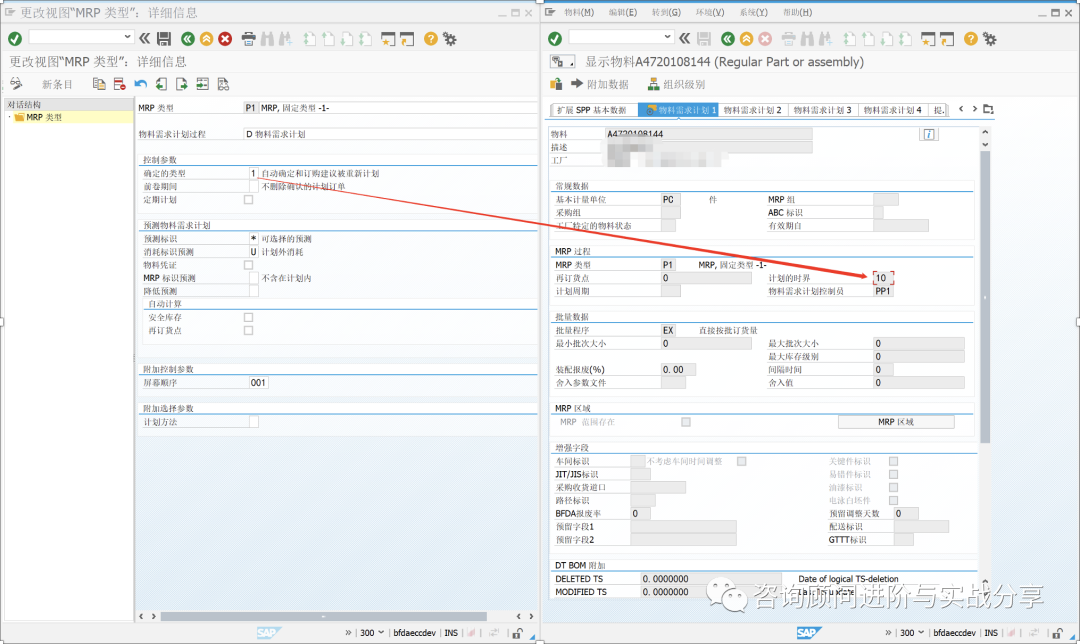
Task: Click green Enter checkmark in material window
Action: (555, 39)
